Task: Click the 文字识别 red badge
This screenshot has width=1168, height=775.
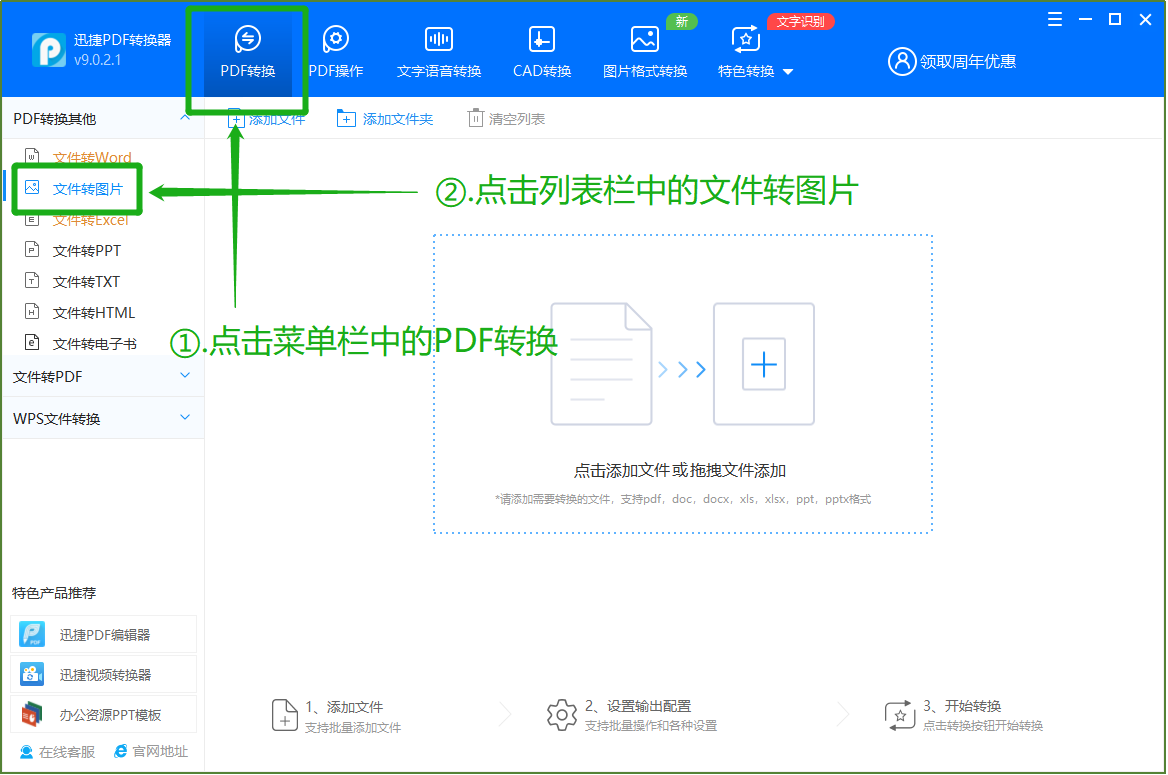Action: 800,22
